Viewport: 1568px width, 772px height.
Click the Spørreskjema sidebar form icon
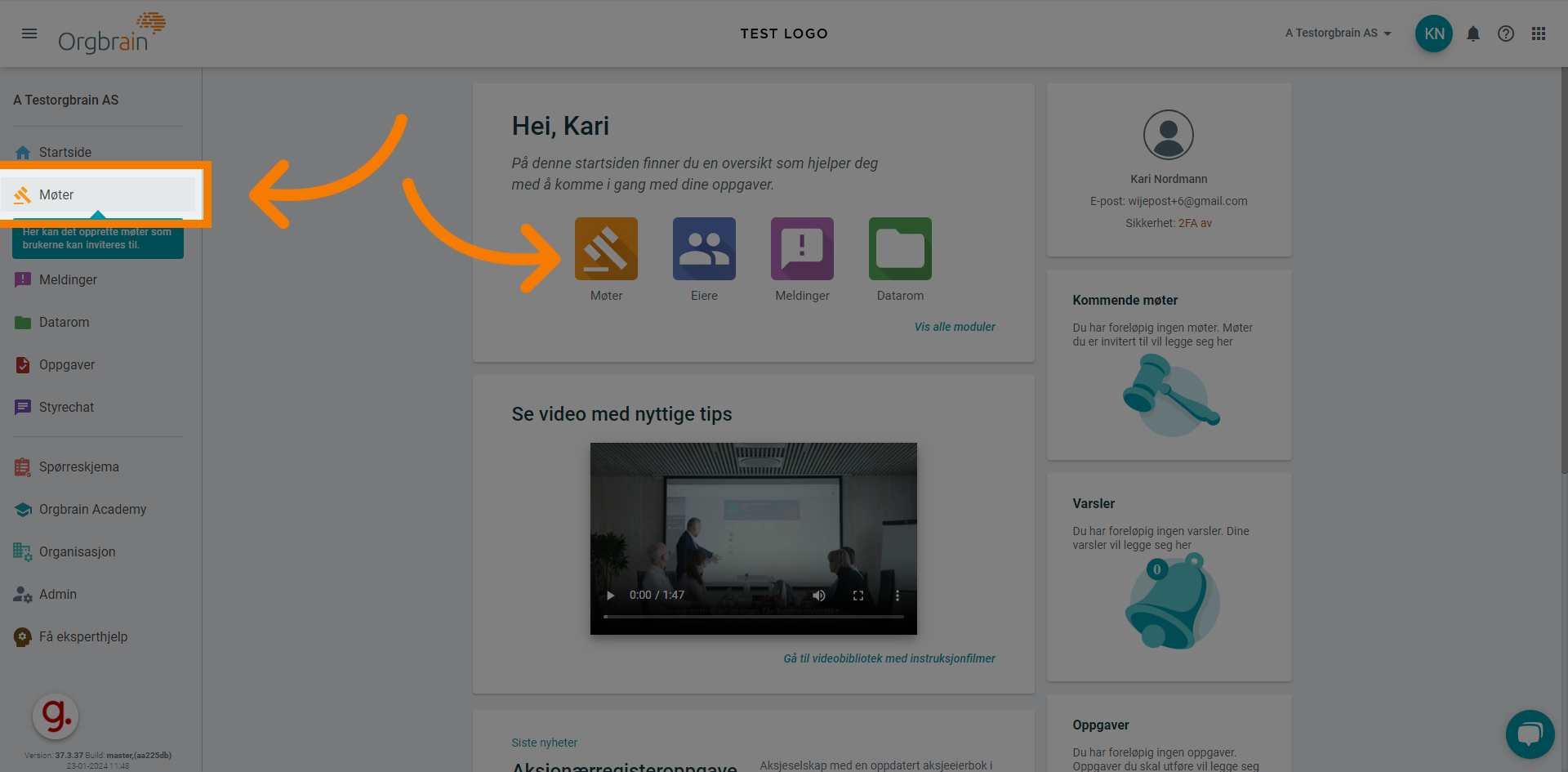(x=23, y=467)
